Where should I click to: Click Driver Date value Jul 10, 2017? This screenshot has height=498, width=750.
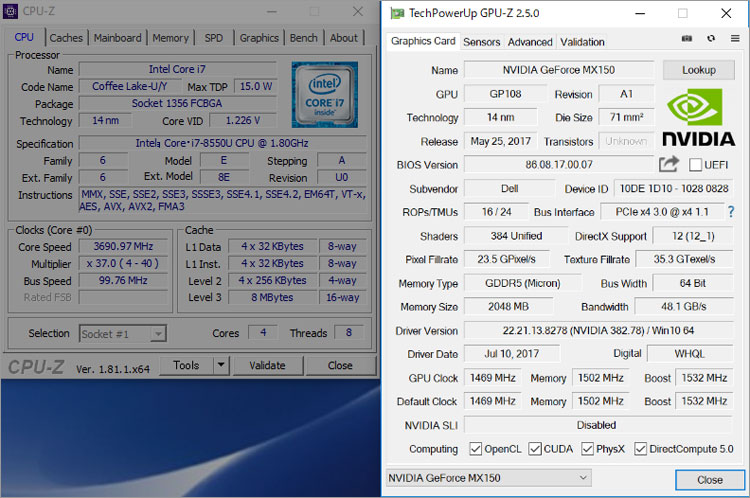[511, 354]
